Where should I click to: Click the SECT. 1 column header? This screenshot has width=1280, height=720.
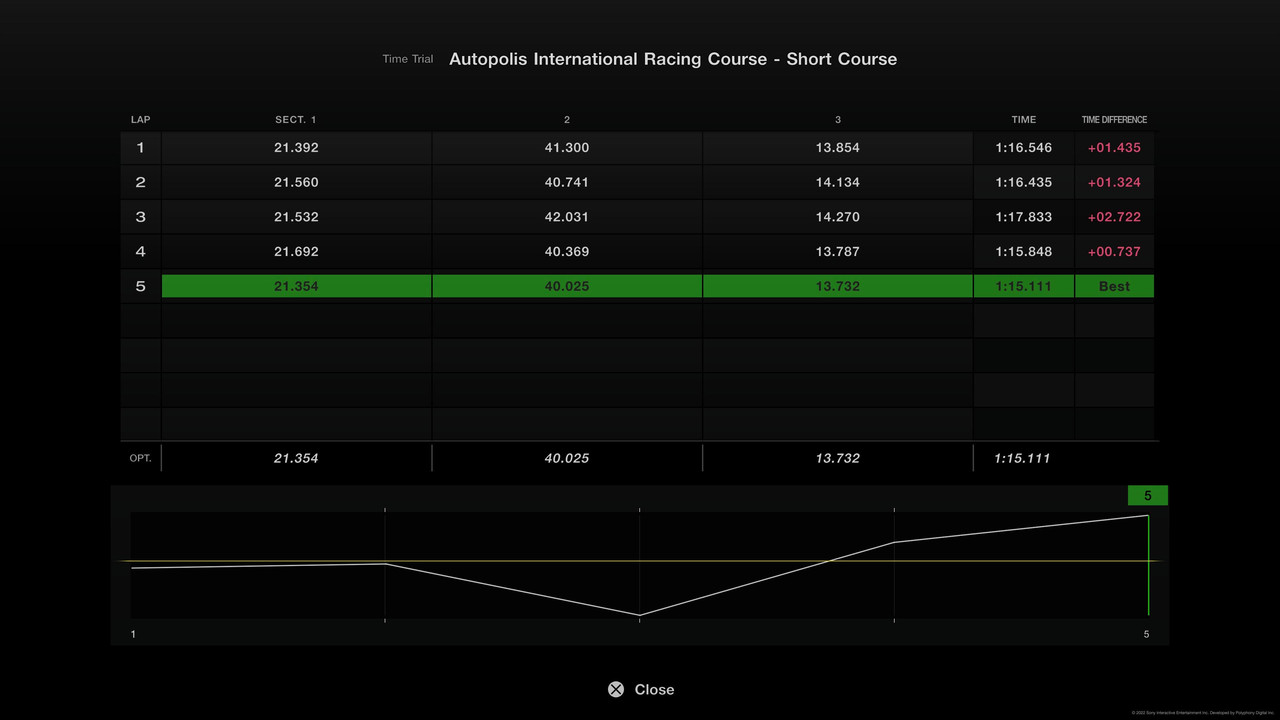[x=296, y=120]
